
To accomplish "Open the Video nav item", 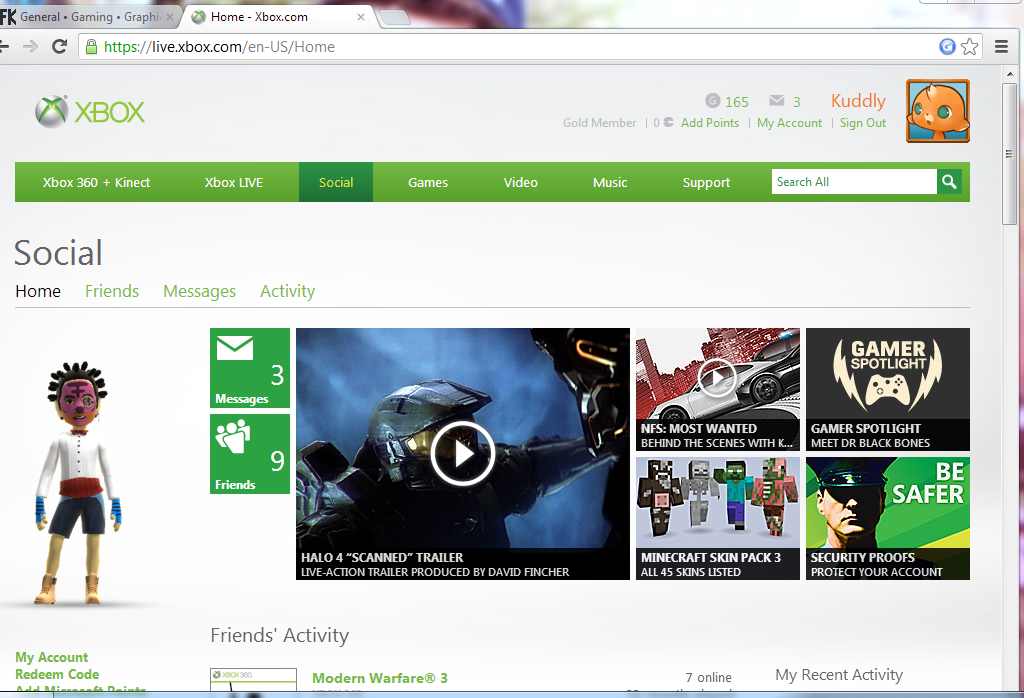I will tap(520, 182).
